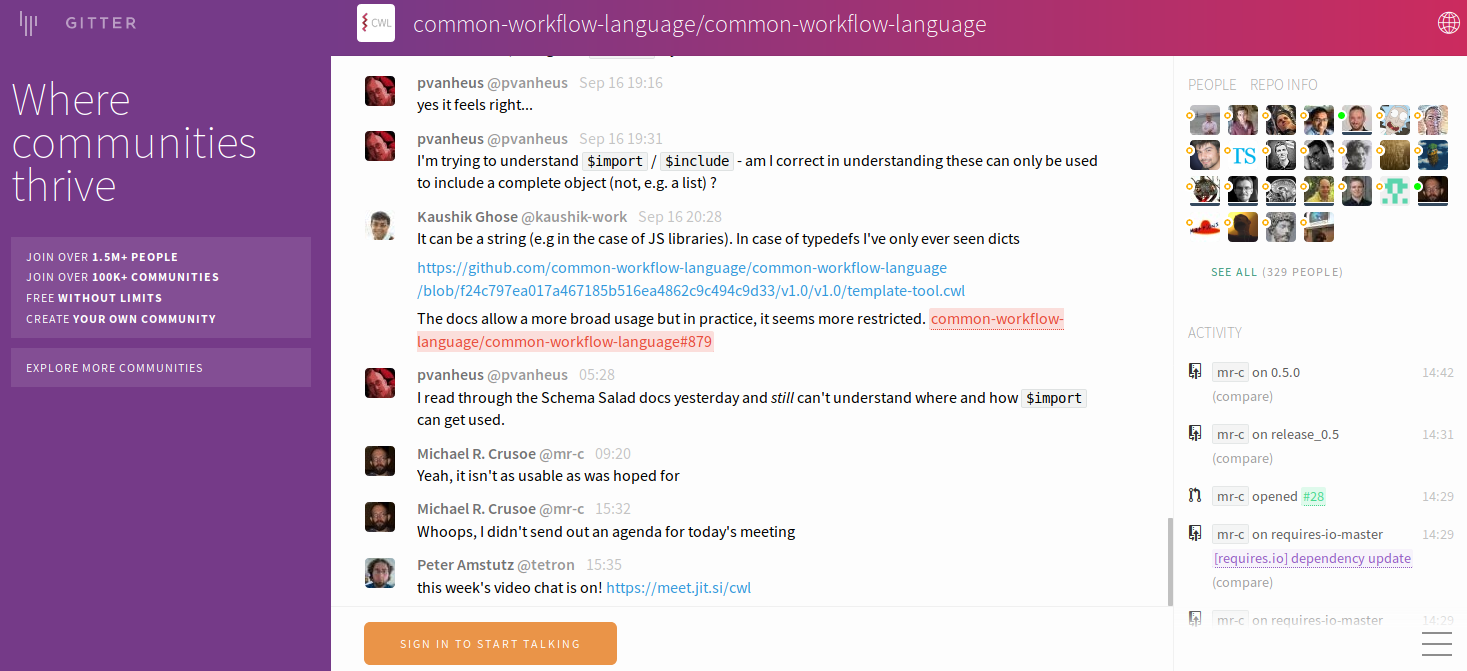Click the 'Sep 16 19:16' timestamp
1467x671 pixels.
(x=621, y=82)
